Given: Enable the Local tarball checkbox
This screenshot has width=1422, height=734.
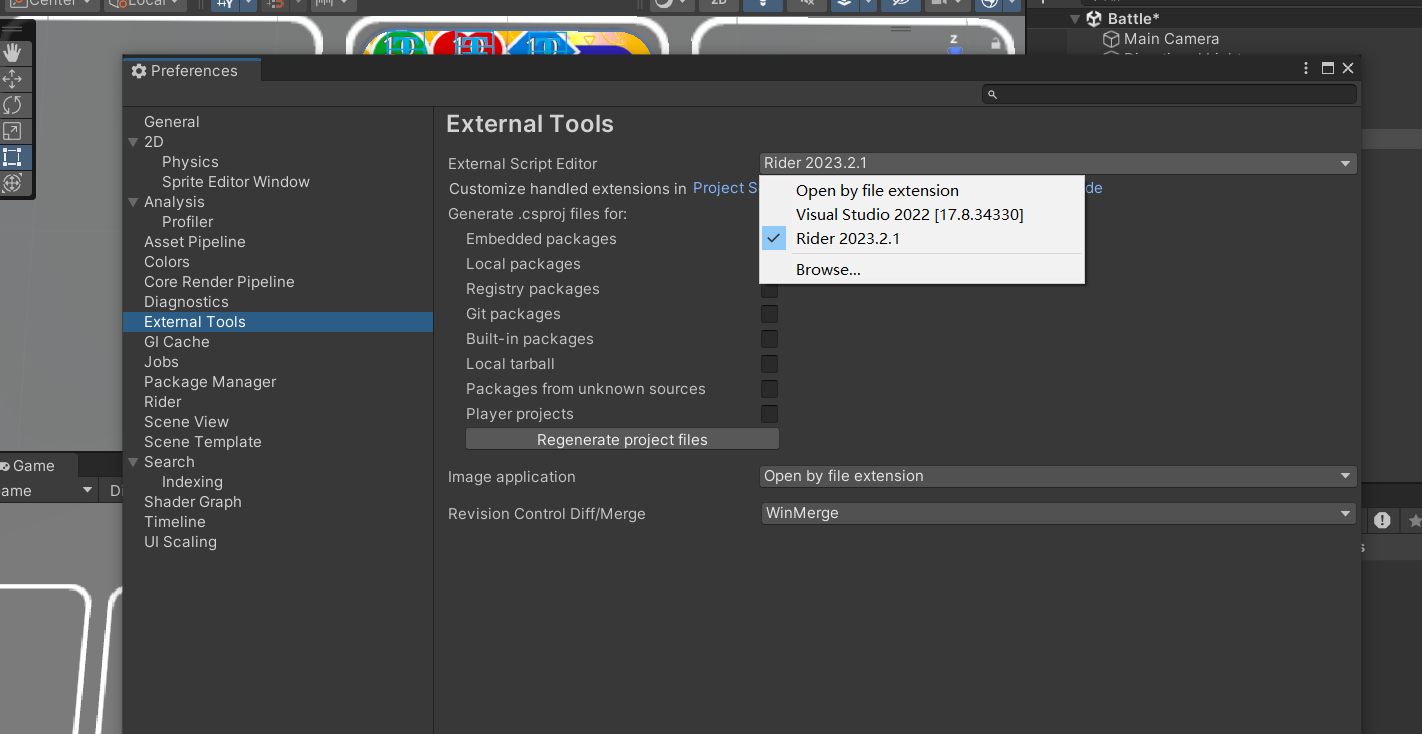Looking at the screenshot, I should 769,364.
